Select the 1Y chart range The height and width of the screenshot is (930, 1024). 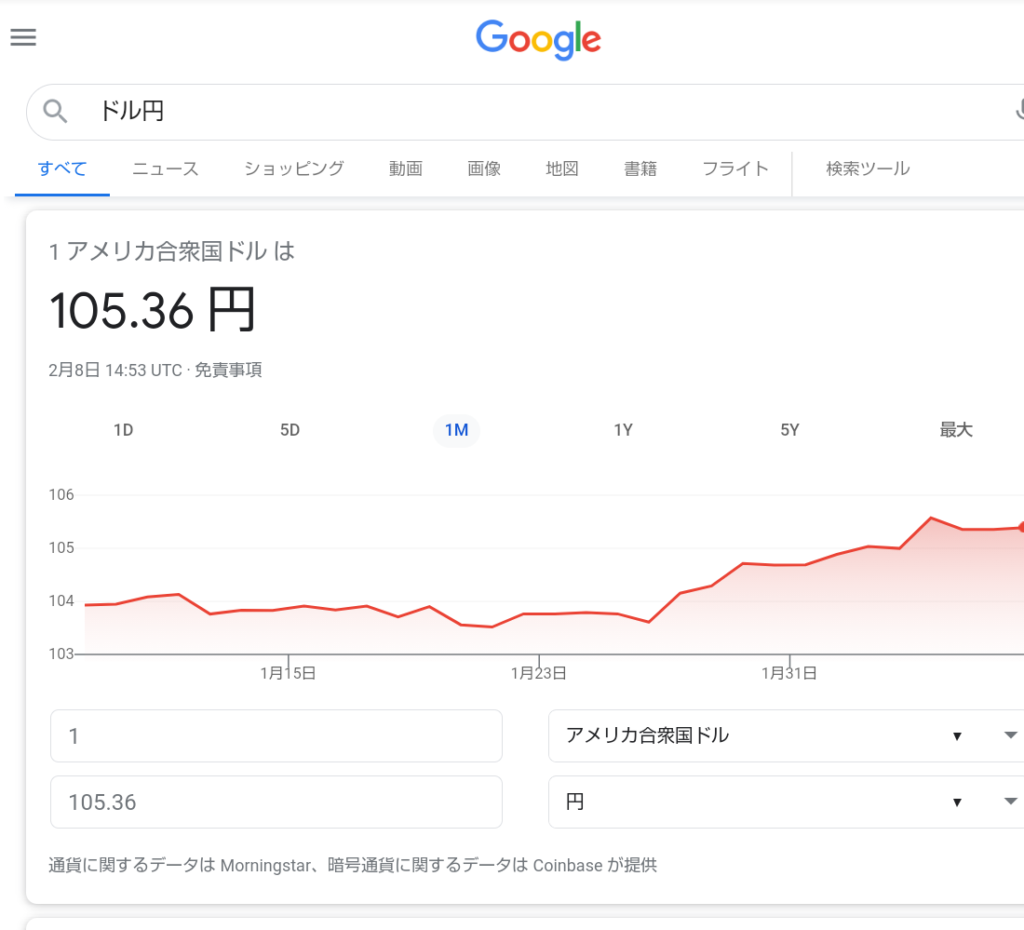click(623, 430)
